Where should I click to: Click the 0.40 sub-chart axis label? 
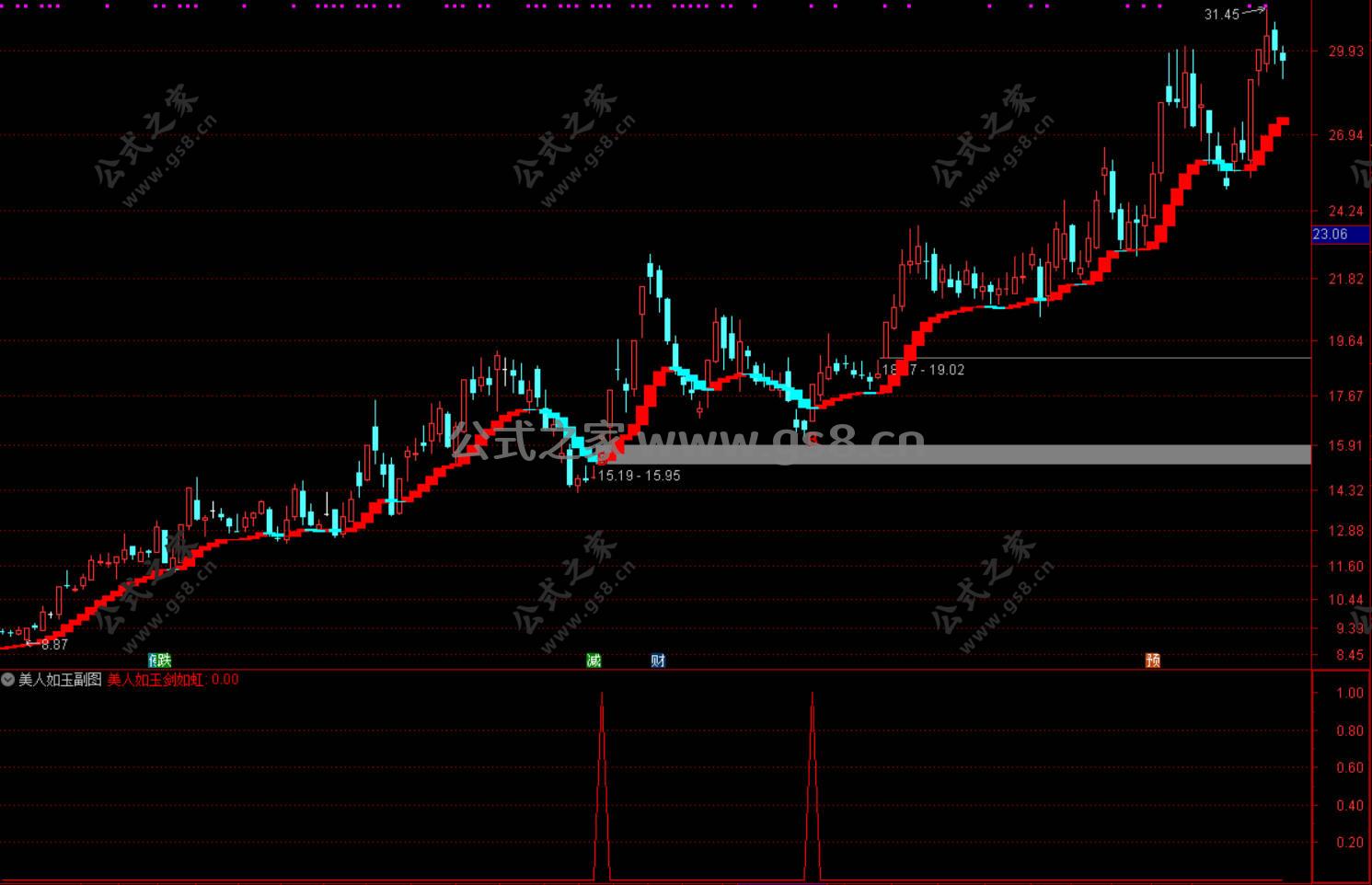1350,806
